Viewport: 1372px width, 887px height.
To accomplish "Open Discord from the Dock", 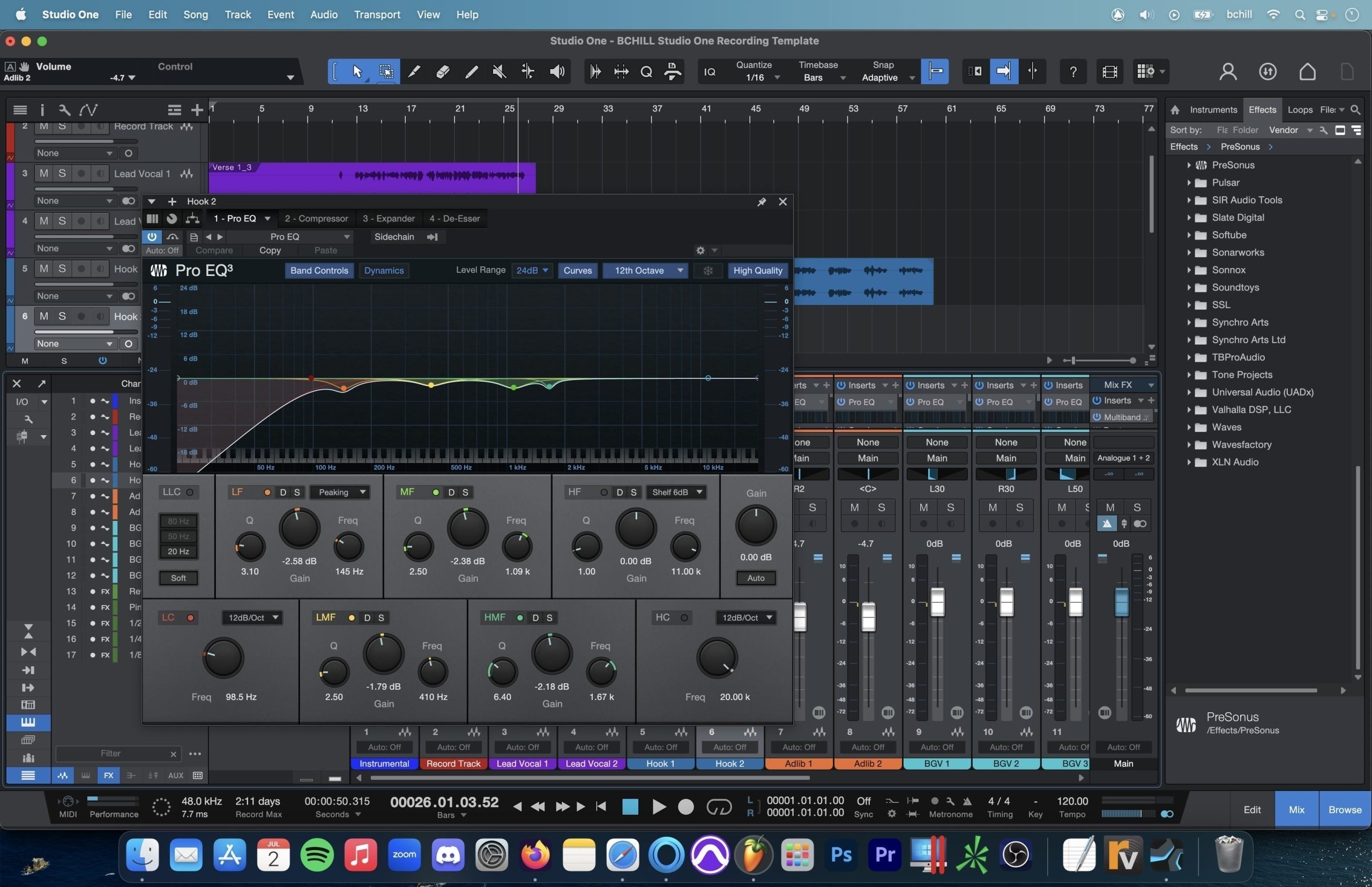I will coord(448,855).
